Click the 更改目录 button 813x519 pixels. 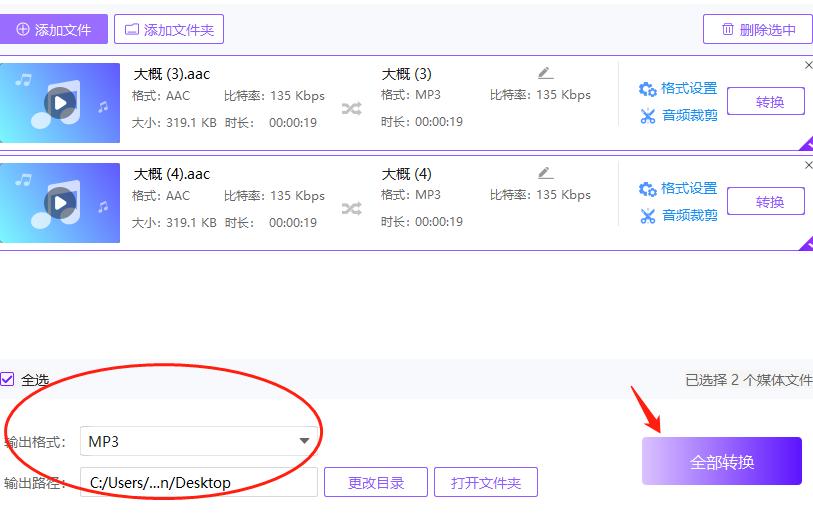click(376, 482)
